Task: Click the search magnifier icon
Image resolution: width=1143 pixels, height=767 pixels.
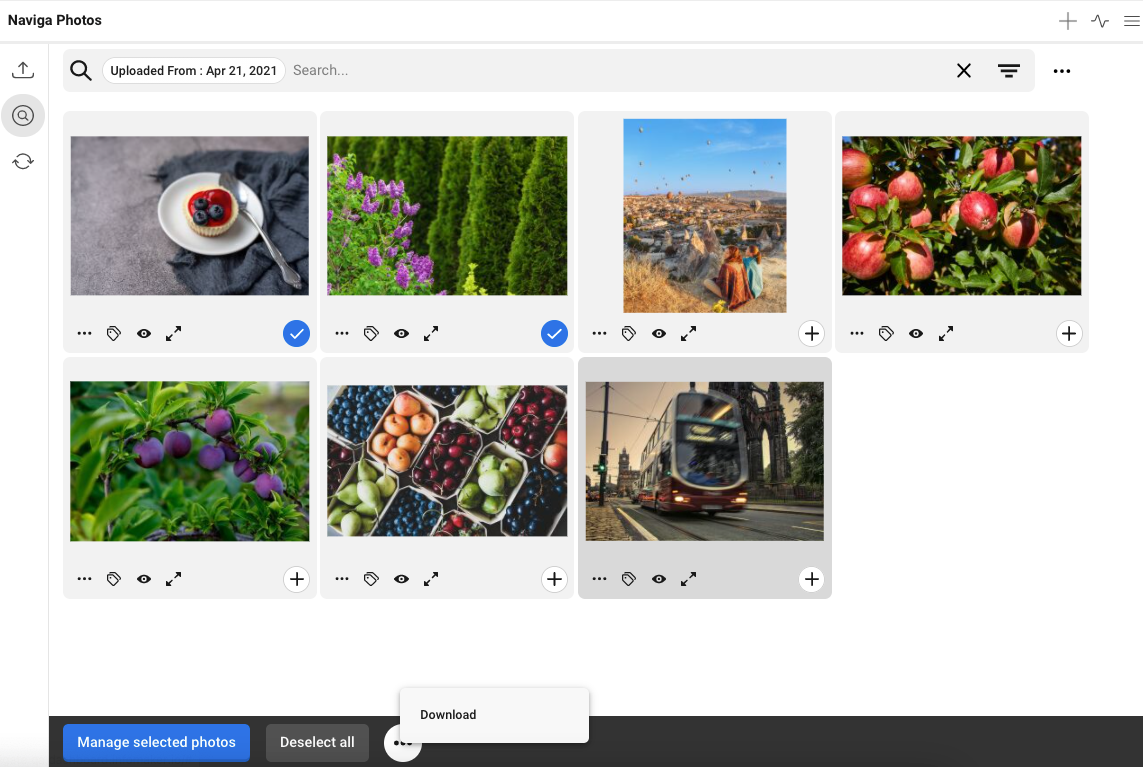Action: click(81, 70)
